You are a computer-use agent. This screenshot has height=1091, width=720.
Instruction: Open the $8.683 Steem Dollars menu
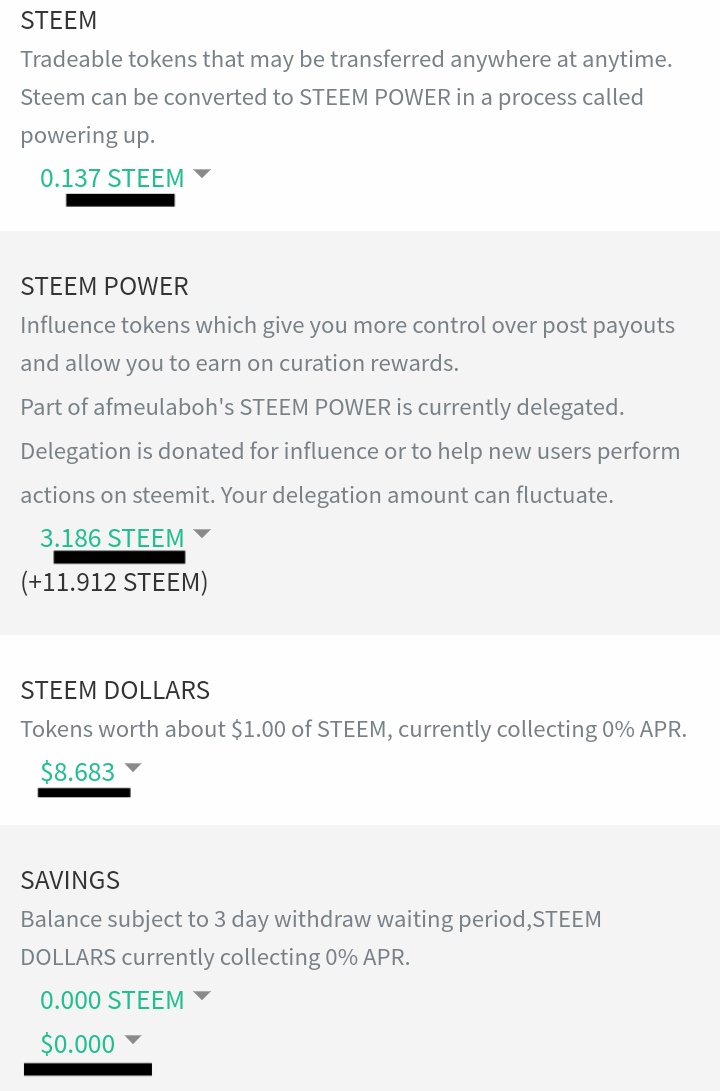(x=77, y=772)
